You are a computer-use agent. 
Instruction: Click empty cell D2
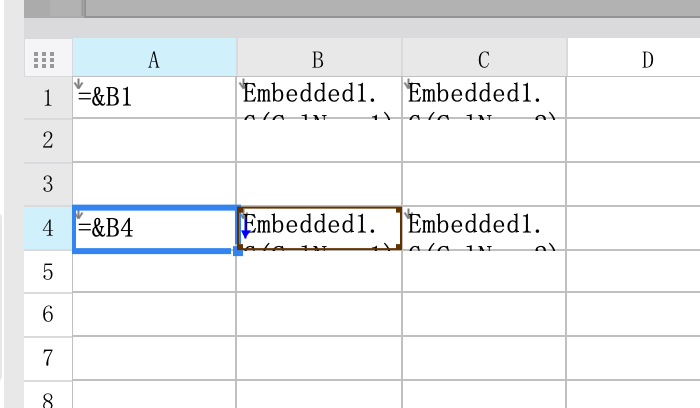[632, 140]
